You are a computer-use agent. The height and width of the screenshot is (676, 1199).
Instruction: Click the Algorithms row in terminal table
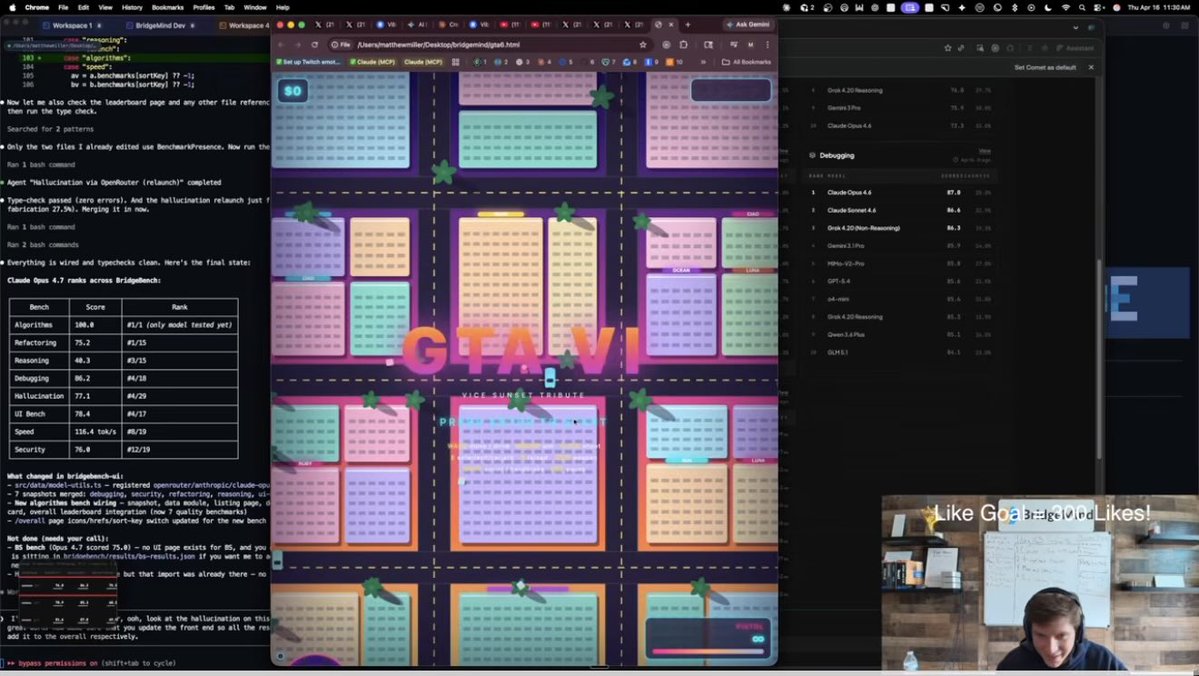tap(123, 325)
